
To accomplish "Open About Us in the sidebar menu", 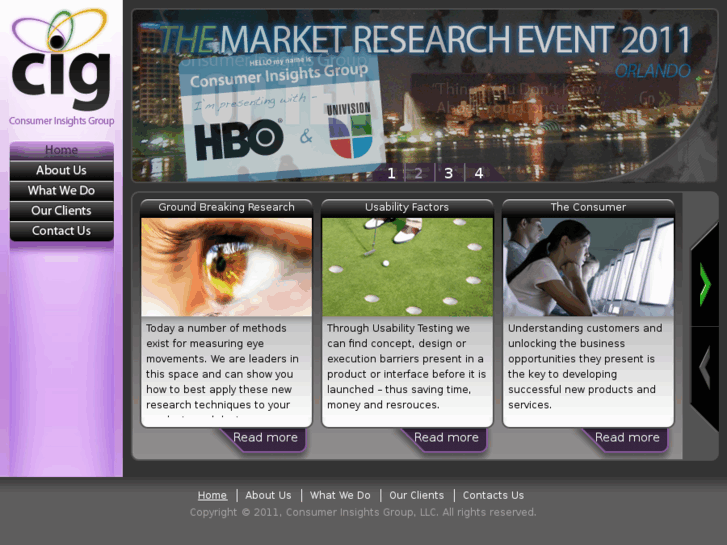I will click(61, 170).
